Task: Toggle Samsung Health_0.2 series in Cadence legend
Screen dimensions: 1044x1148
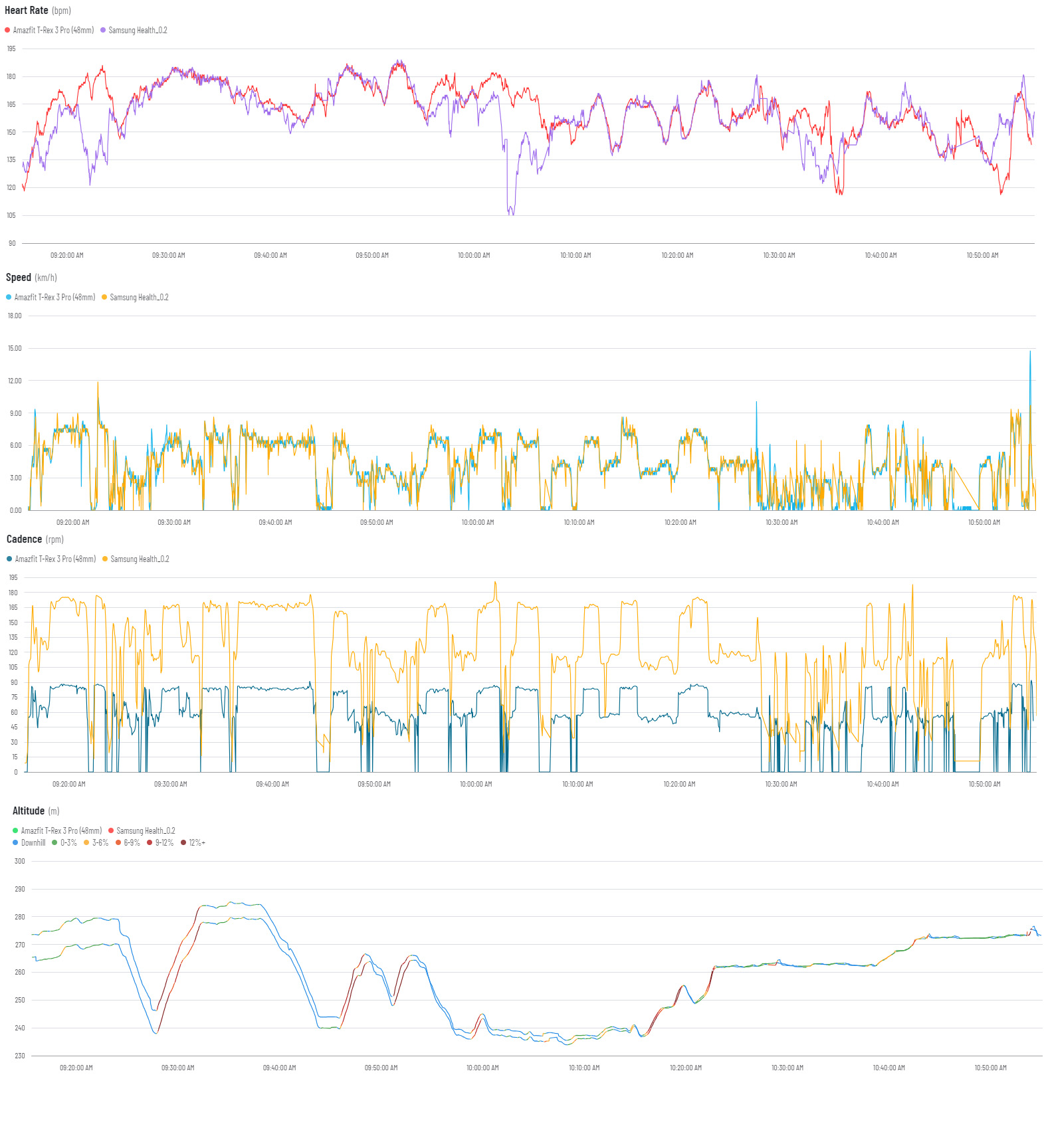Action: [136, 559]
